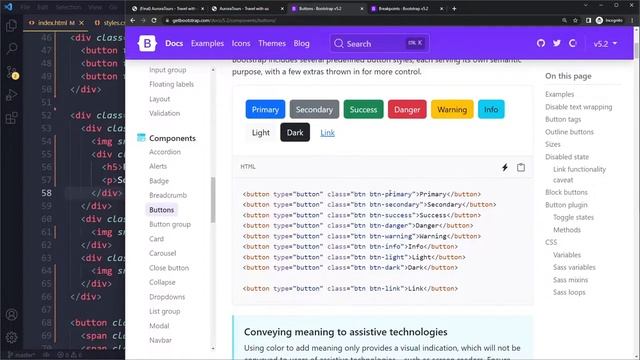Reload the page in the browser
Image resolution: width=640 pixels, height=360 pixels.
[x=153, y=20]
